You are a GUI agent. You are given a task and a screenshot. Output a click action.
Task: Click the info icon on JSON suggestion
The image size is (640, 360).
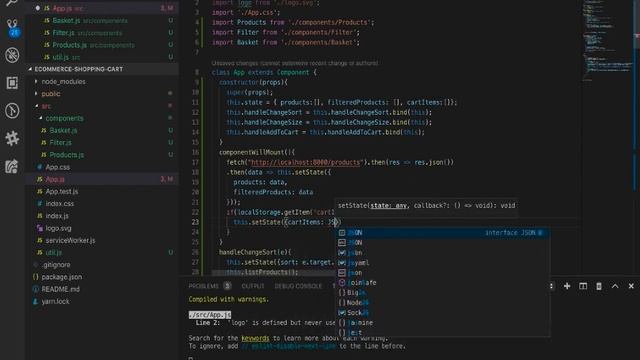pyautogui.click(x=540, y=233)
